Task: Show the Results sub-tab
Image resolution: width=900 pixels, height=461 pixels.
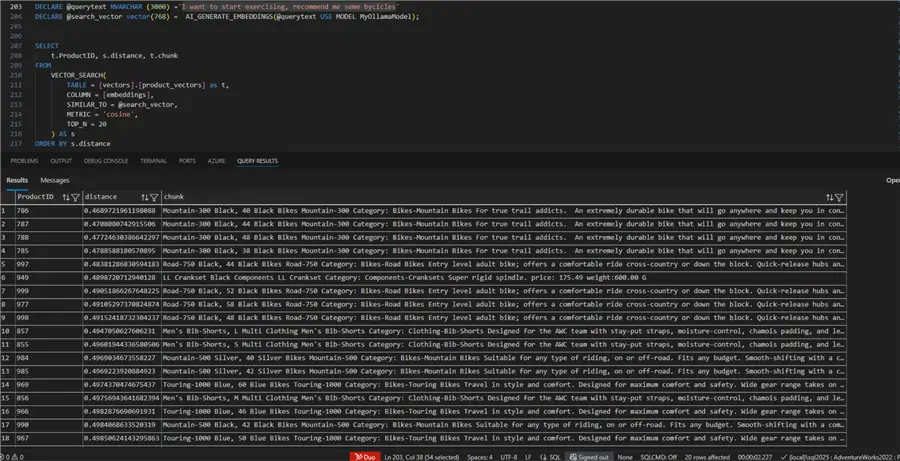Action: coord(17,180)
